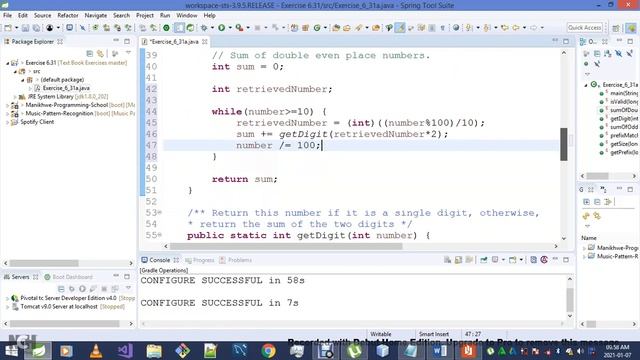Switch to the Problems tab
640x360 pixels.
pyautogui.click(x=236, y=260)
